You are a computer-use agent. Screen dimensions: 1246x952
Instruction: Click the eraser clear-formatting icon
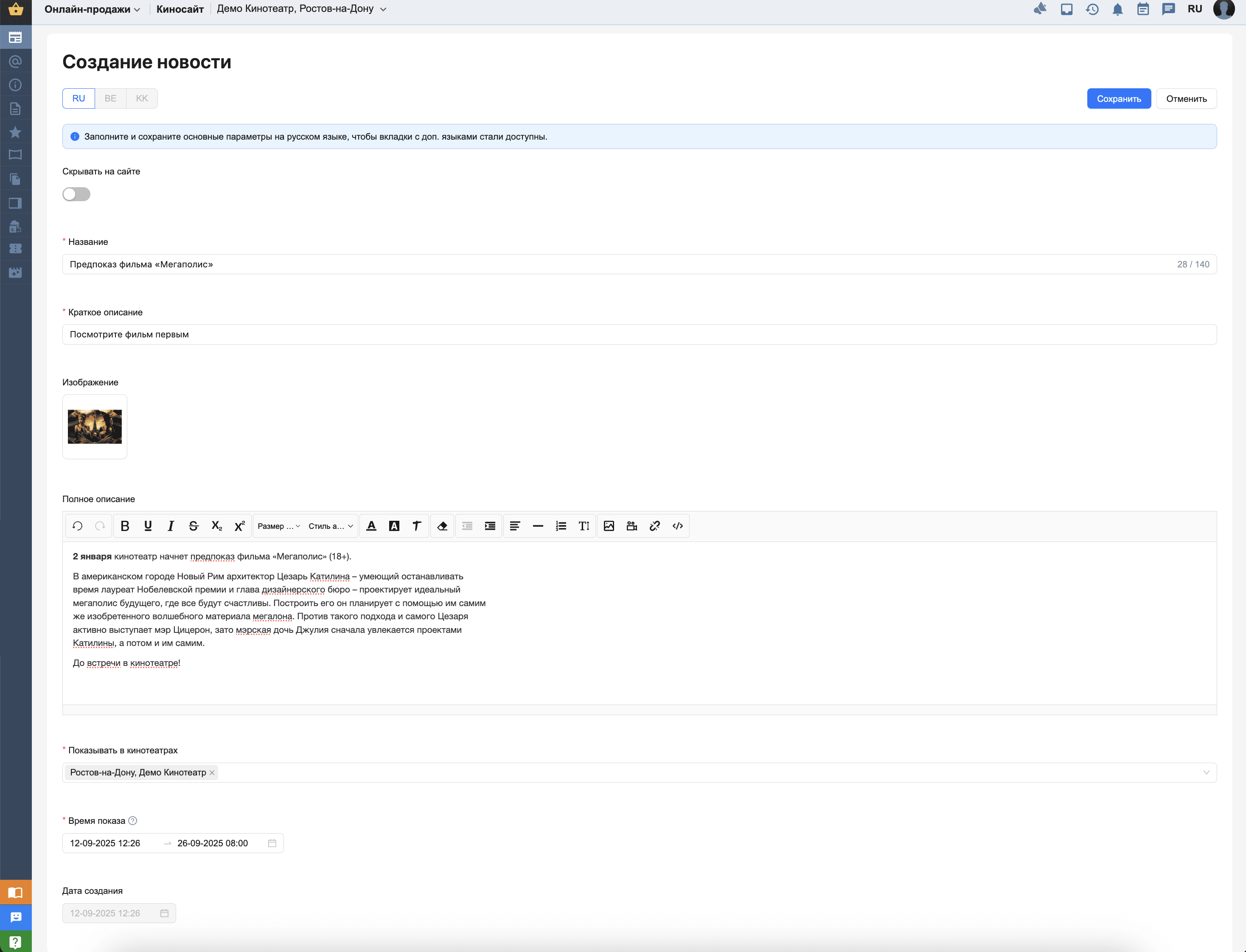[442, 526]
